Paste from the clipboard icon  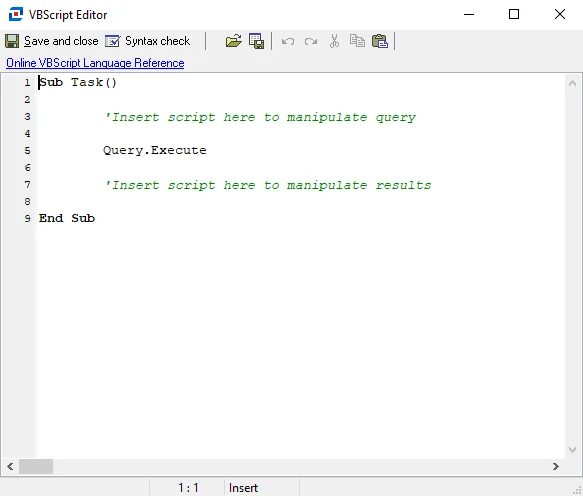(x=380, y=41)
